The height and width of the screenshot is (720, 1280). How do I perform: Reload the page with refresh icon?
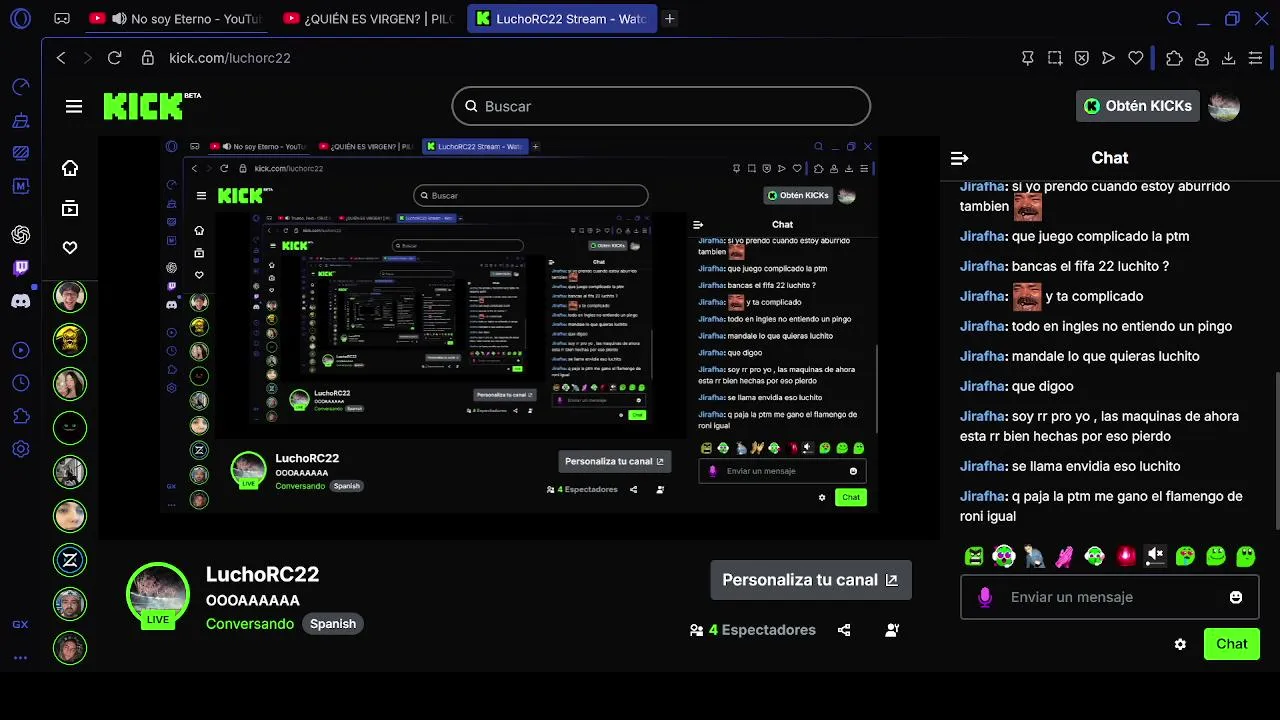(x=114, y=58)
